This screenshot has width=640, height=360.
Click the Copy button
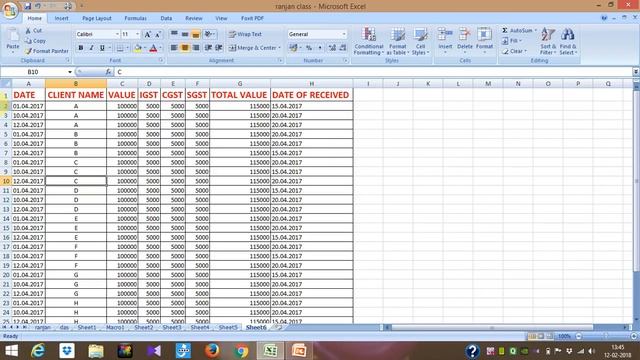(35, 41)
